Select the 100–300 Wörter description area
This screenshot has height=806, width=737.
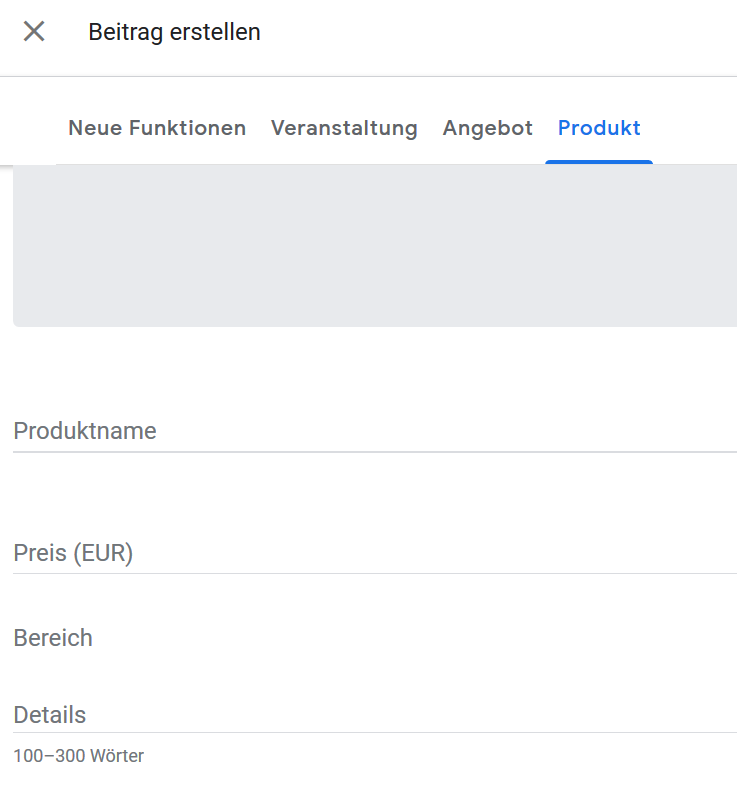78,756
